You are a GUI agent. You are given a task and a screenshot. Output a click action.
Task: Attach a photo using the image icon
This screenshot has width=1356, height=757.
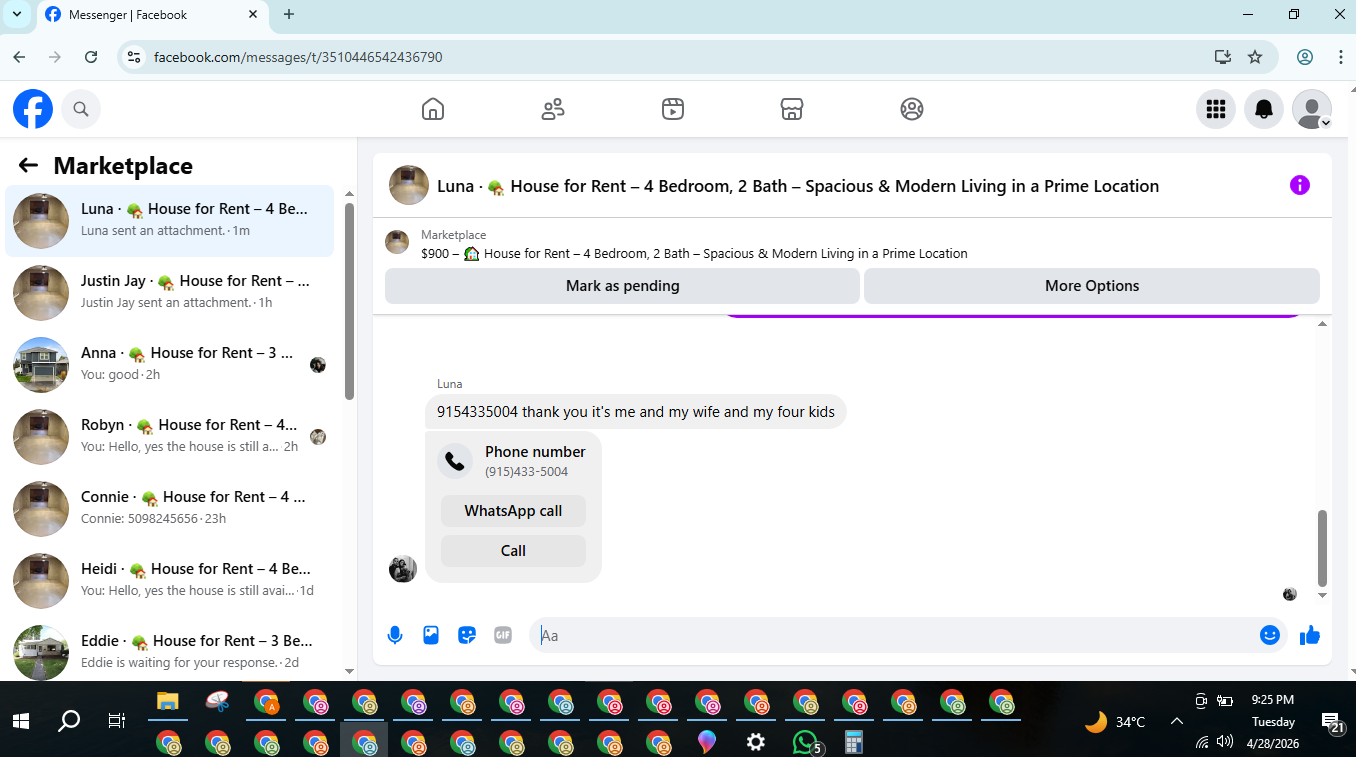(x=431, y=635)
